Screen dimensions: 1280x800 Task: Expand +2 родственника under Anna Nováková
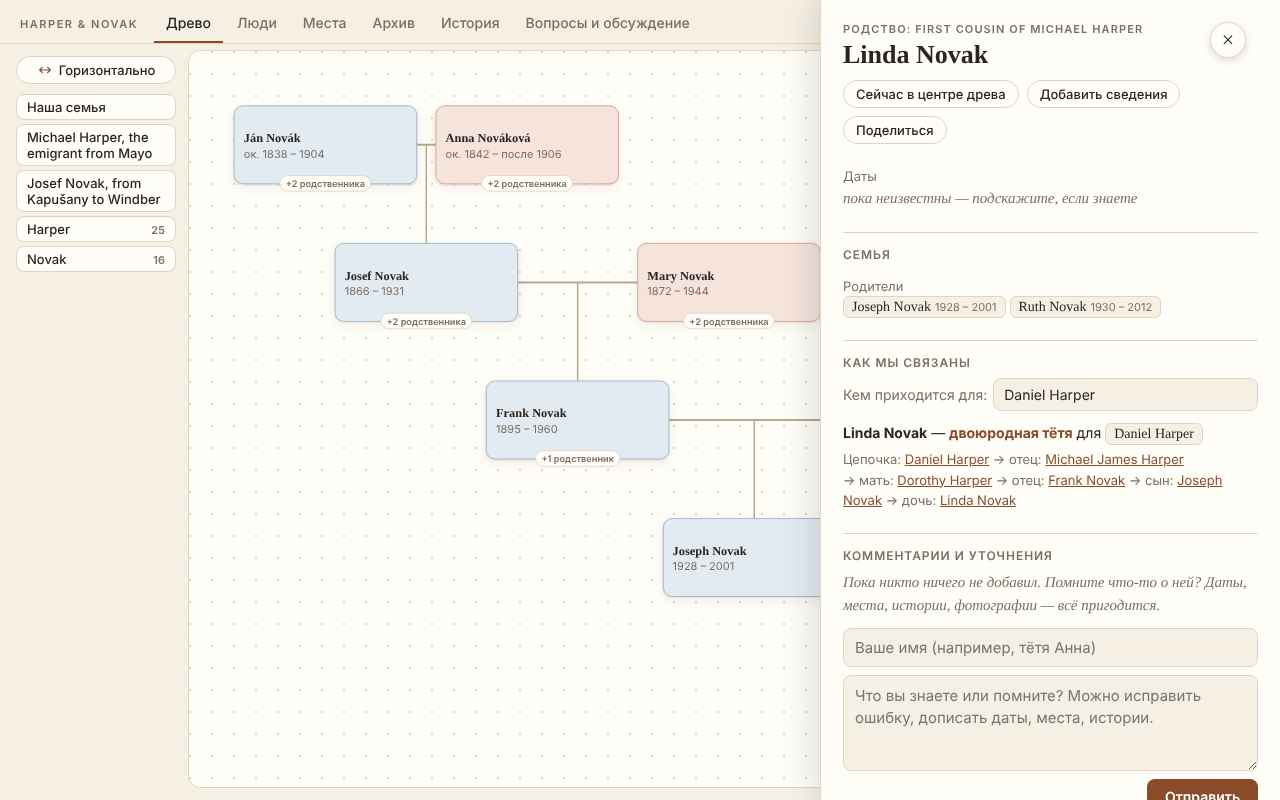(527, 184)
